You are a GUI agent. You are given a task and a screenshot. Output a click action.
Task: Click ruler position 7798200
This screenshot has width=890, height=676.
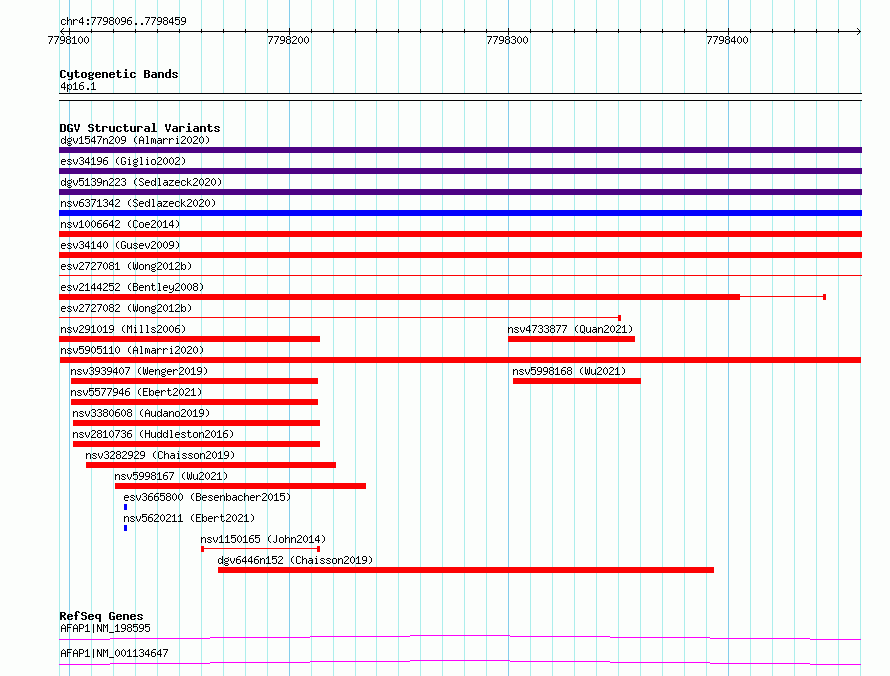[x=288, y=40]
